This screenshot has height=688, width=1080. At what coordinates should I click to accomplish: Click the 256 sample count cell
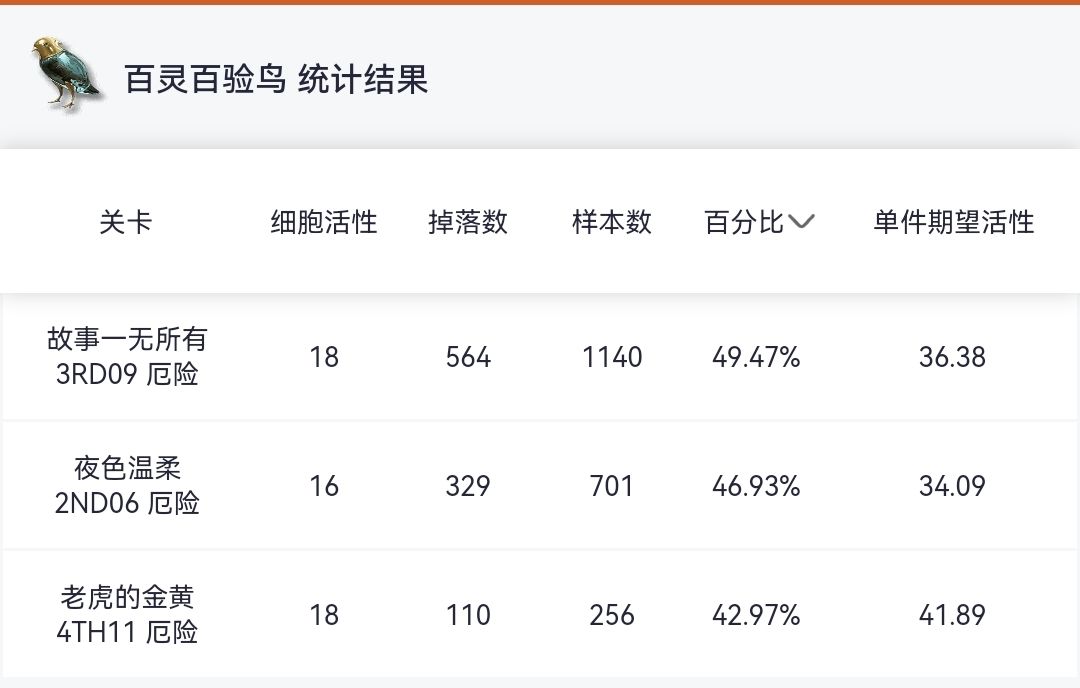612,615
